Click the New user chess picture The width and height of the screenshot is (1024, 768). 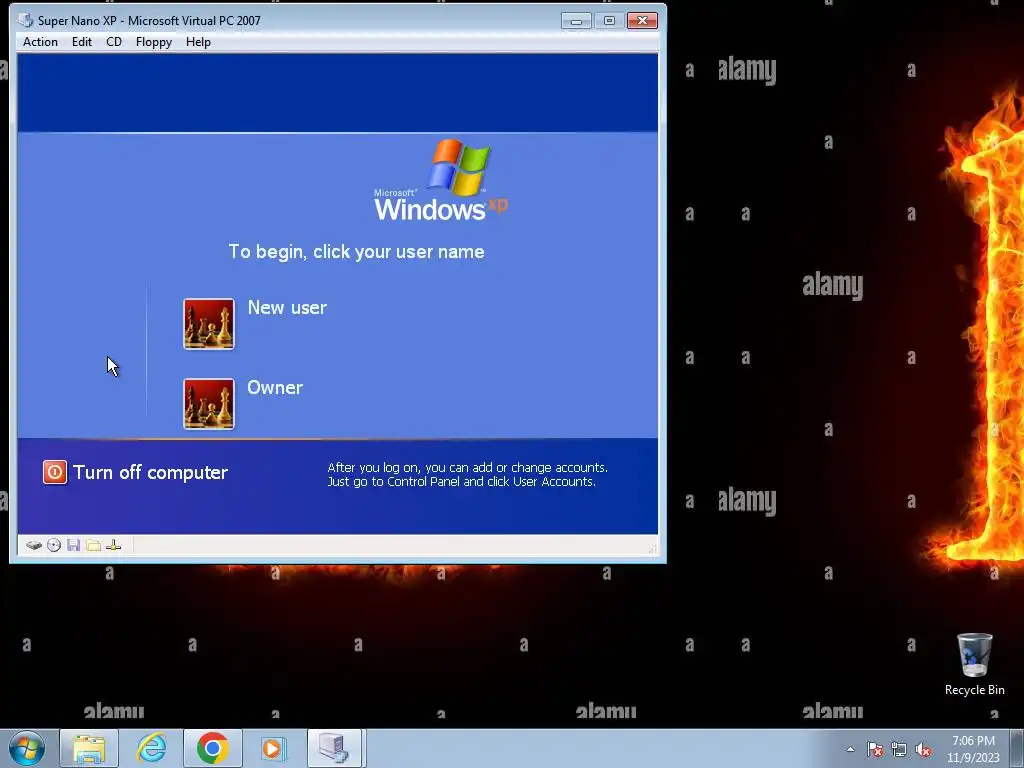click(x=209, y=324)
